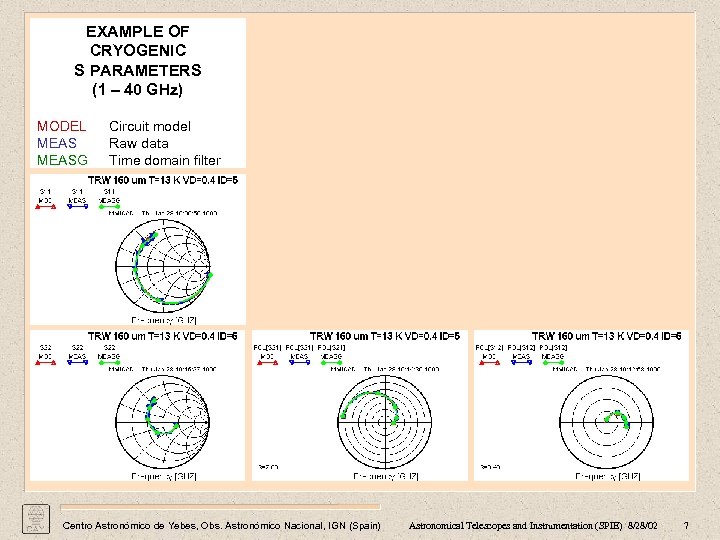Click the red MOD marker in S22 legend
Image resolution: width=720 pixels, height=540 pixels.
[45, 363]
